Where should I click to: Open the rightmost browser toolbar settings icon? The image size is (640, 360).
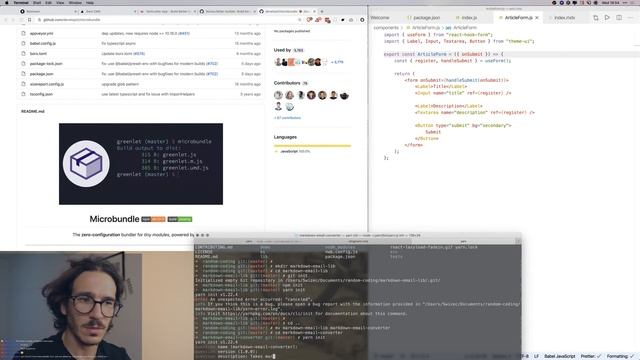(362, 20)
